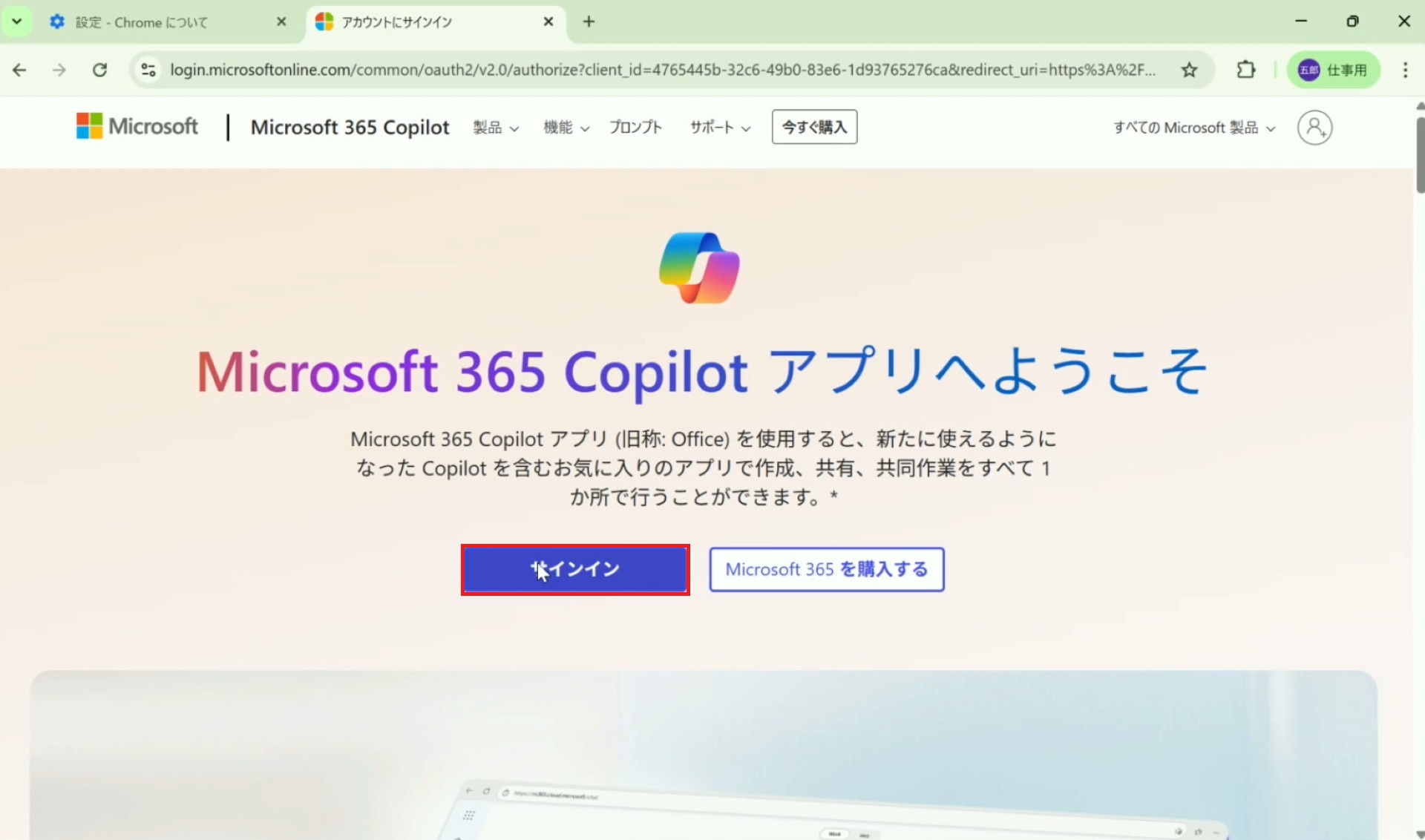Open the プロンプト menu item
The image size is (1425, 840).
click(x=635, y=128)
